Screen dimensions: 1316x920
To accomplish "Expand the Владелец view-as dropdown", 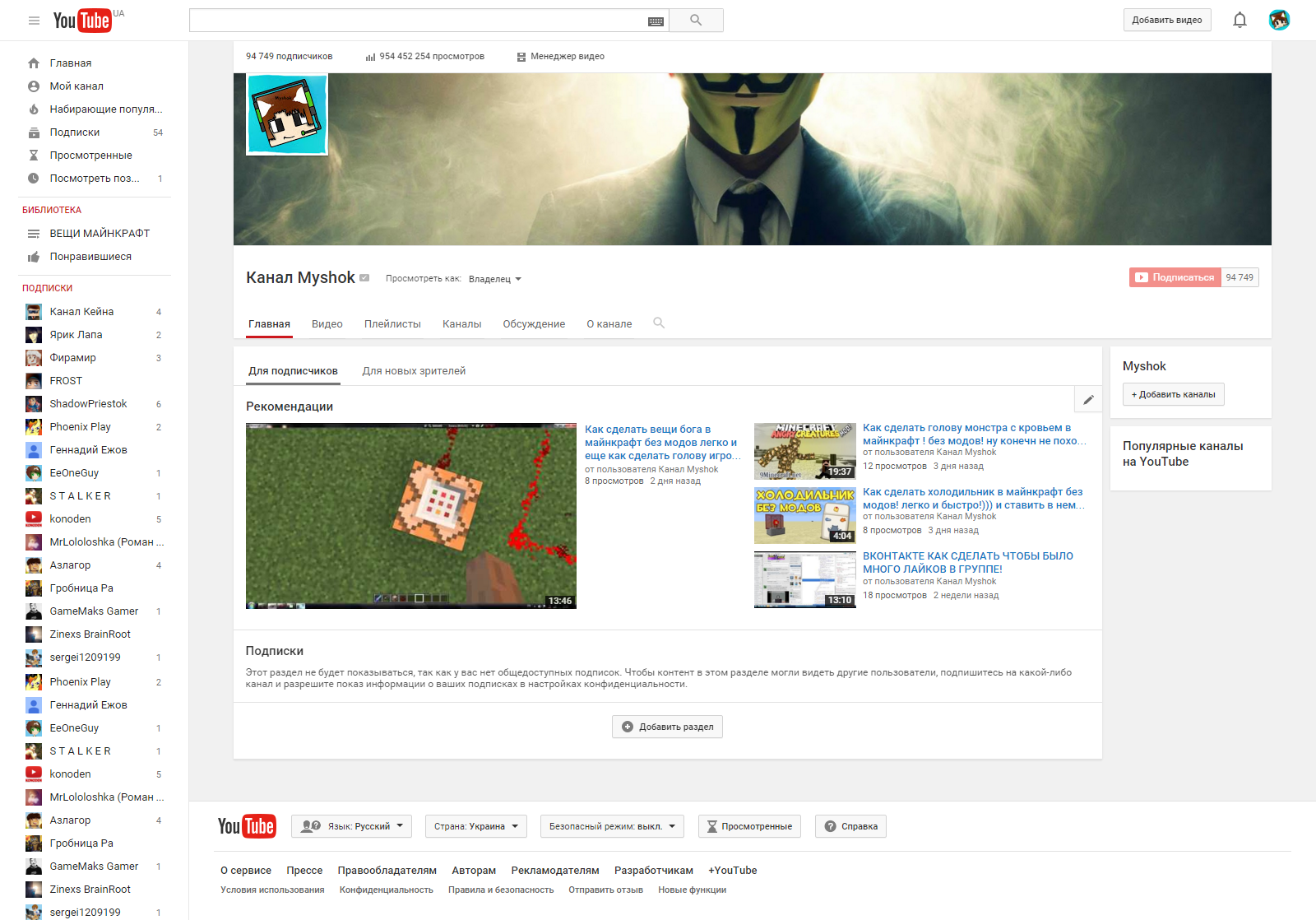I will tap(495, 279).
